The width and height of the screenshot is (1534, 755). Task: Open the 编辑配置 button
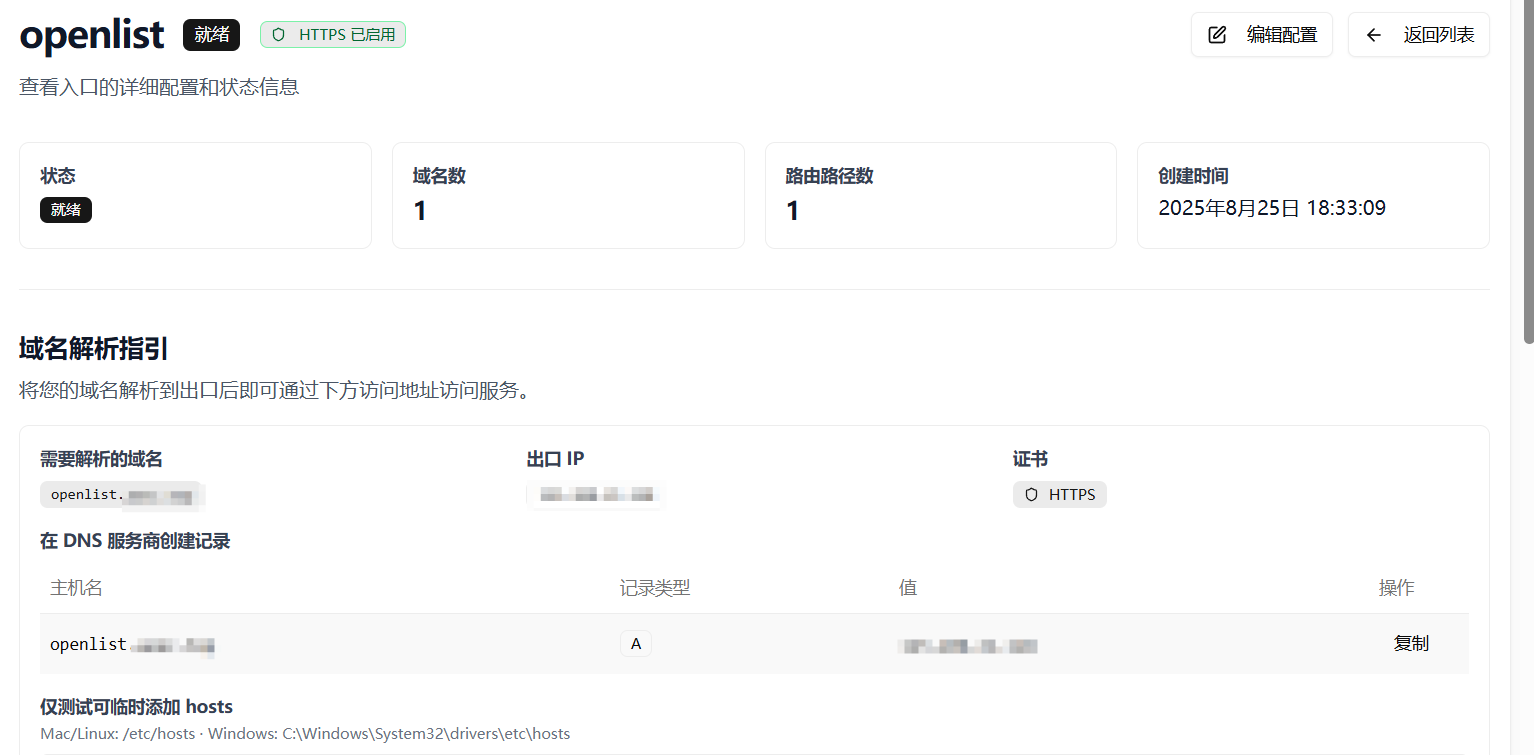(1261, 35)
